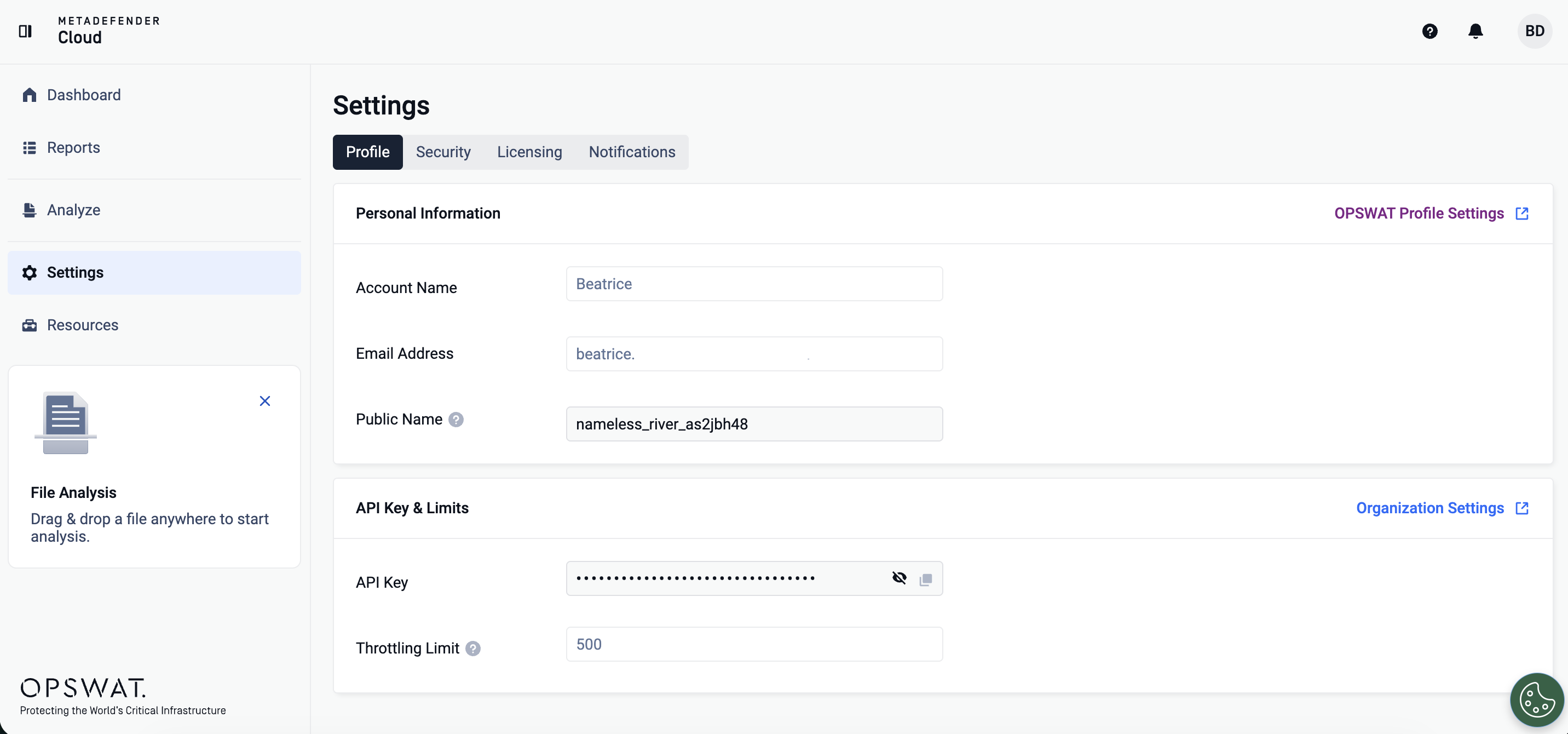Switch to the Security tab
Image resolution: width=1568 pixels, height=734 pixels.
click(443, 152)
